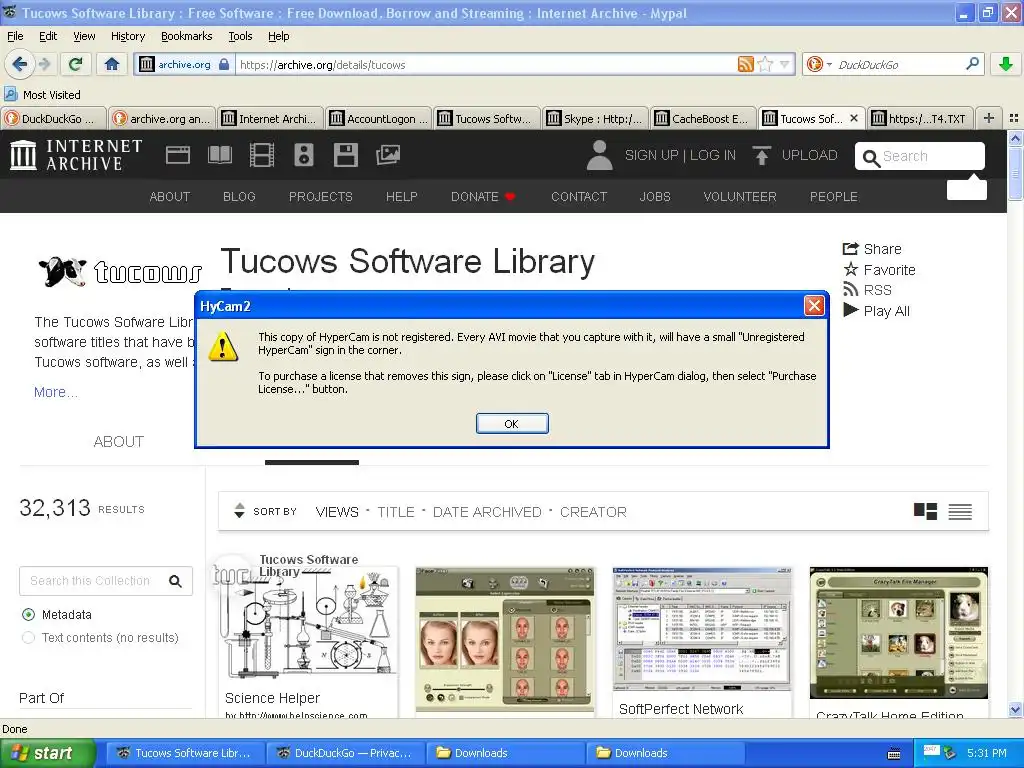This screenshot has width=1024, height=768.
Task: Open a new tab with plus button
Action: [989, 118]
